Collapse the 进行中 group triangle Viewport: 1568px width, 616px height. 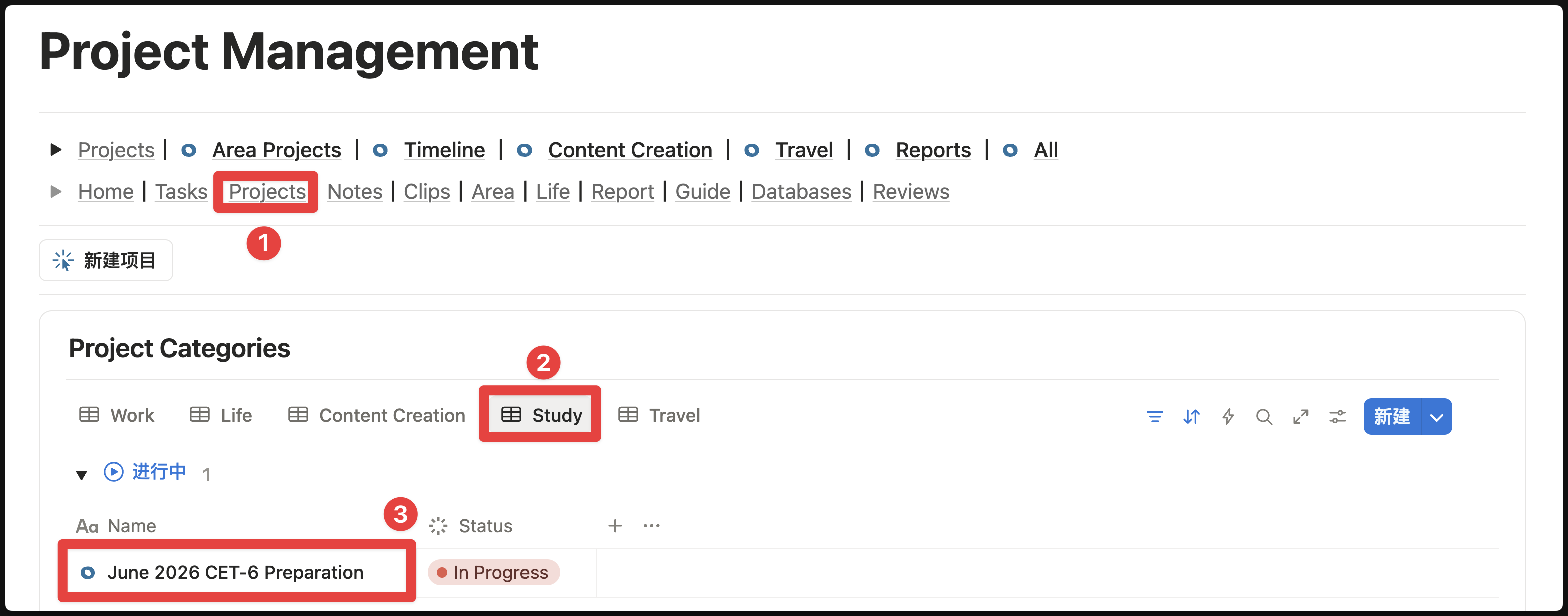[81, 475]
